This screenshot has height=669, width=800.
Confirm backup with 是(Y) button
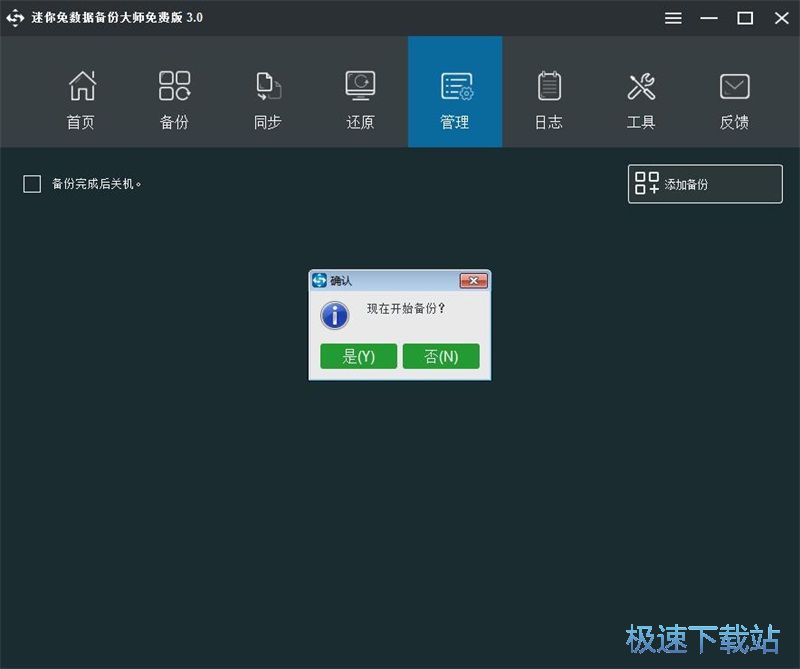pyautogui.click(x=358, y=356)
